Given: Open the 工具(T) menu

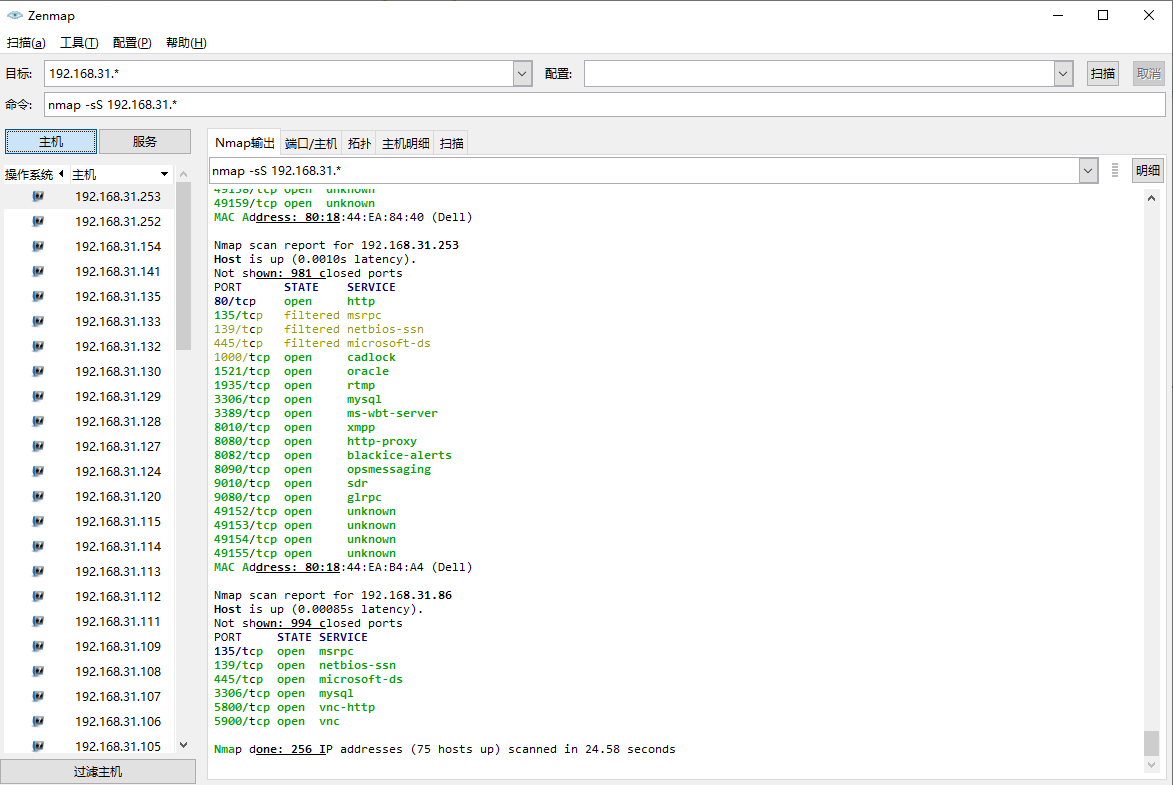Looking at the screenshot, I should (x=79, y=43).
